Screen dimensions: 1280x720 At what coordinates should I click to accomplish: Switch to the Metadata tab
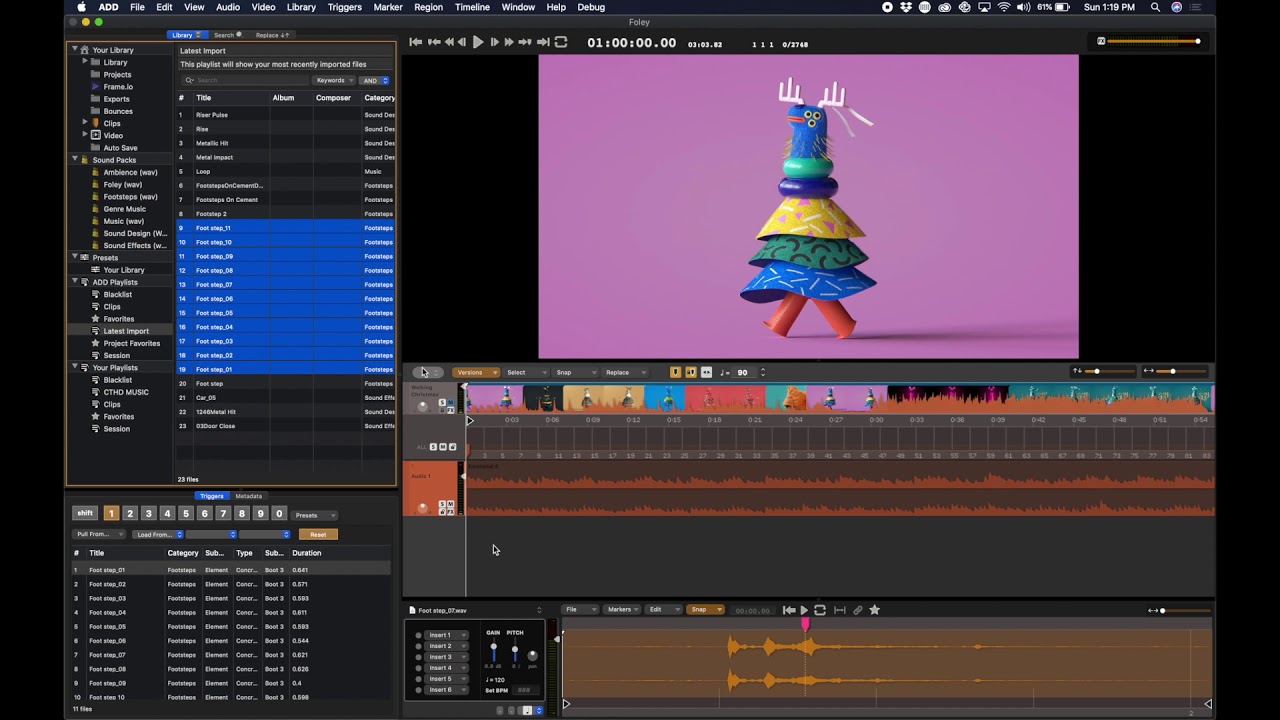coord(249,496)
